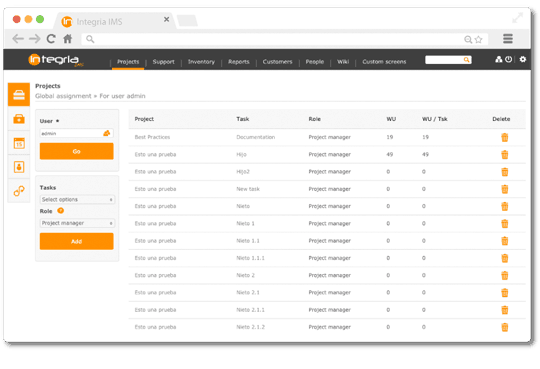Select the Integria IMS browser tab
540x369 pixels.
click(114, 21)
